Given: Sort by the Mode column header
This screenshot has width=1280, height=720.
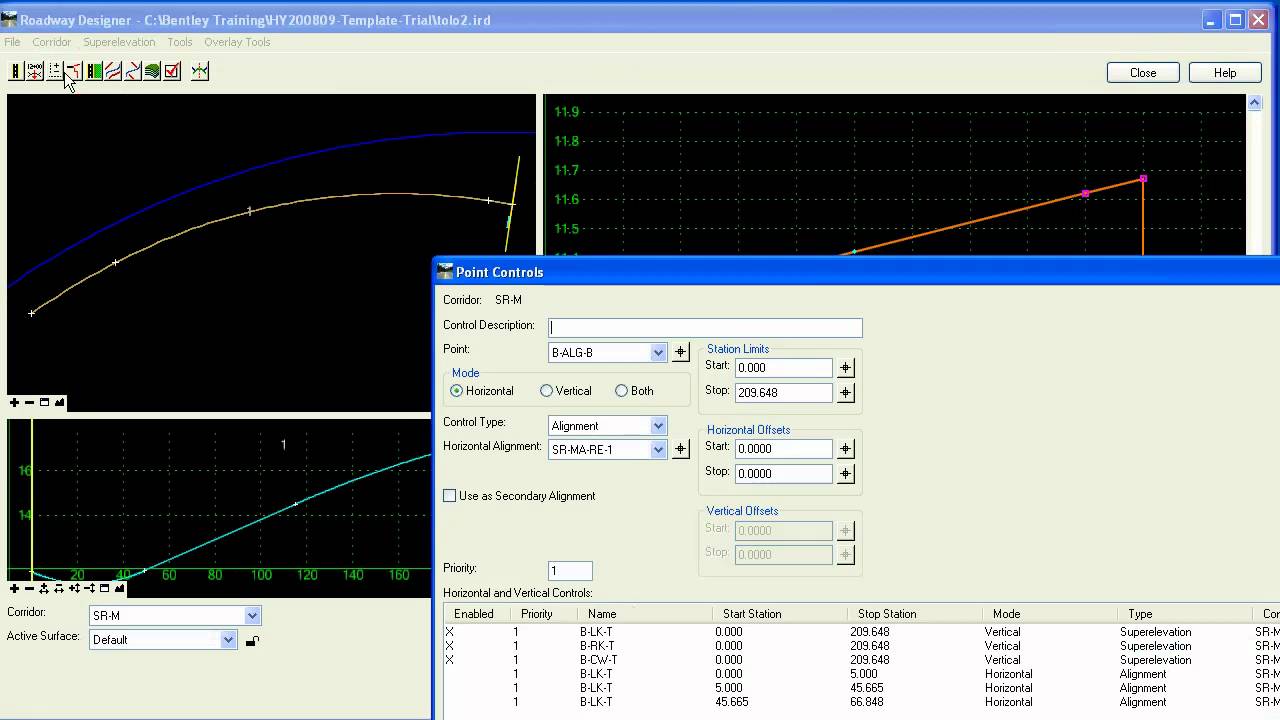Looking at the screenshot, I should click(1048, 614).
